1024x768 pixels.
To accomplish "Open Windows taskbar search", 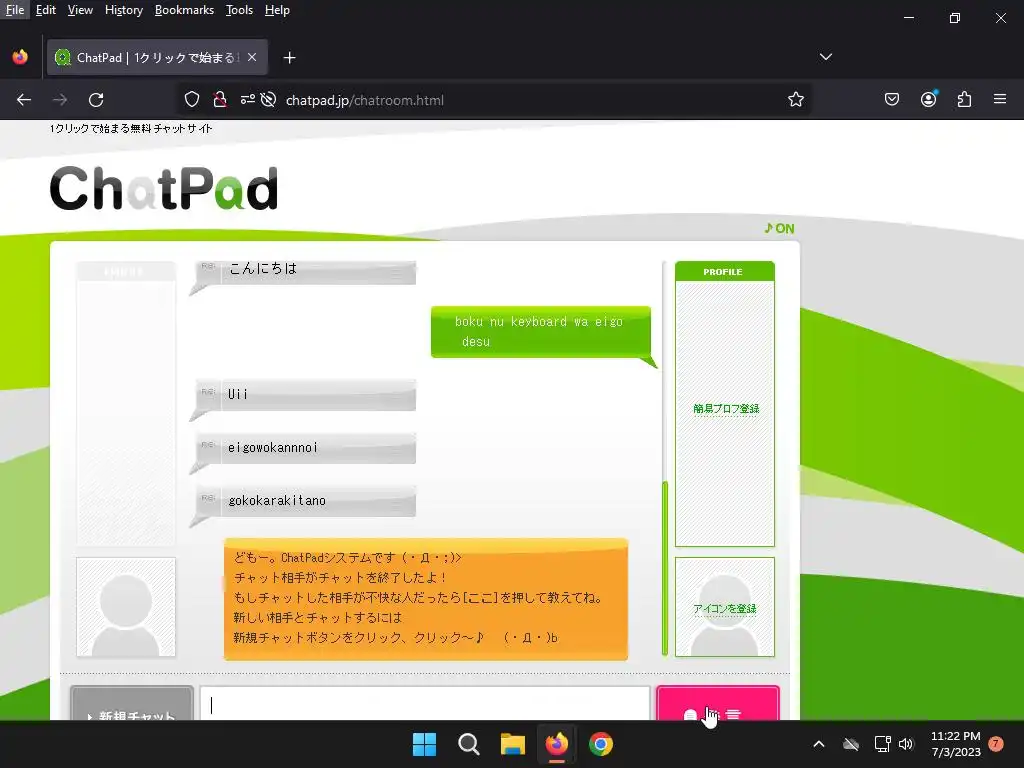I will [x=468, y=744].
